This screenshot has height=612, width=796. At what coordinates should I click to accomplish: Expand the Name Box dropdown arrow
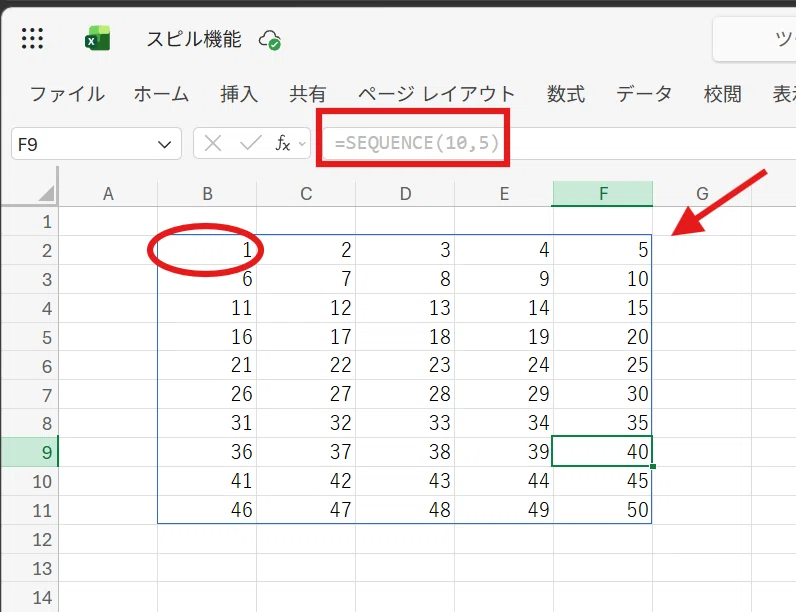click(x=164, y=145)
